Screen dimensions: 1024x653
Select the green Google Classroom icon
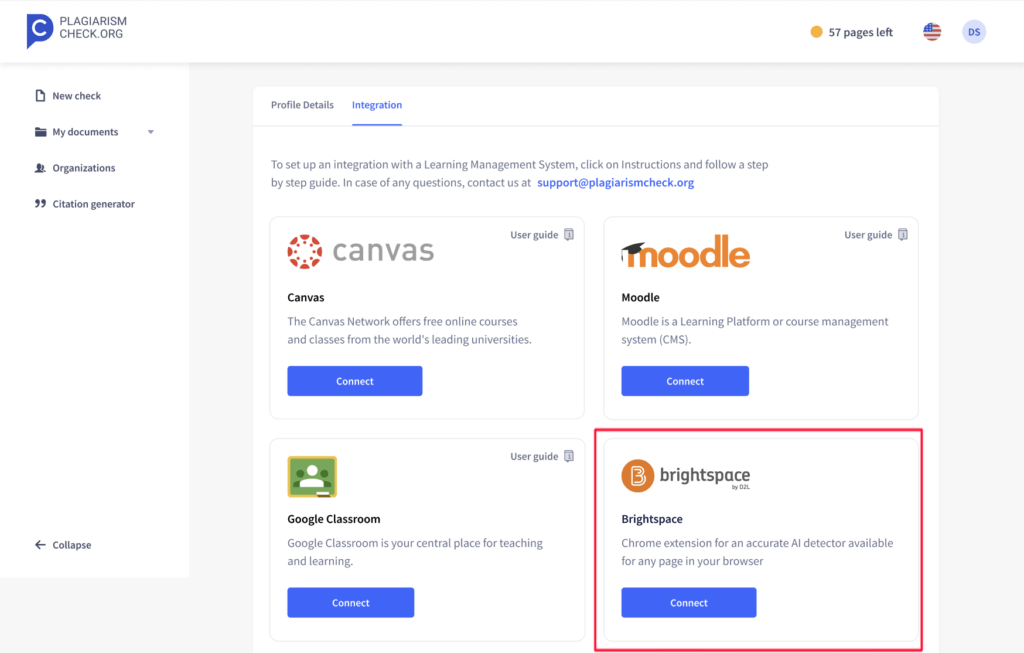(313, 477)
